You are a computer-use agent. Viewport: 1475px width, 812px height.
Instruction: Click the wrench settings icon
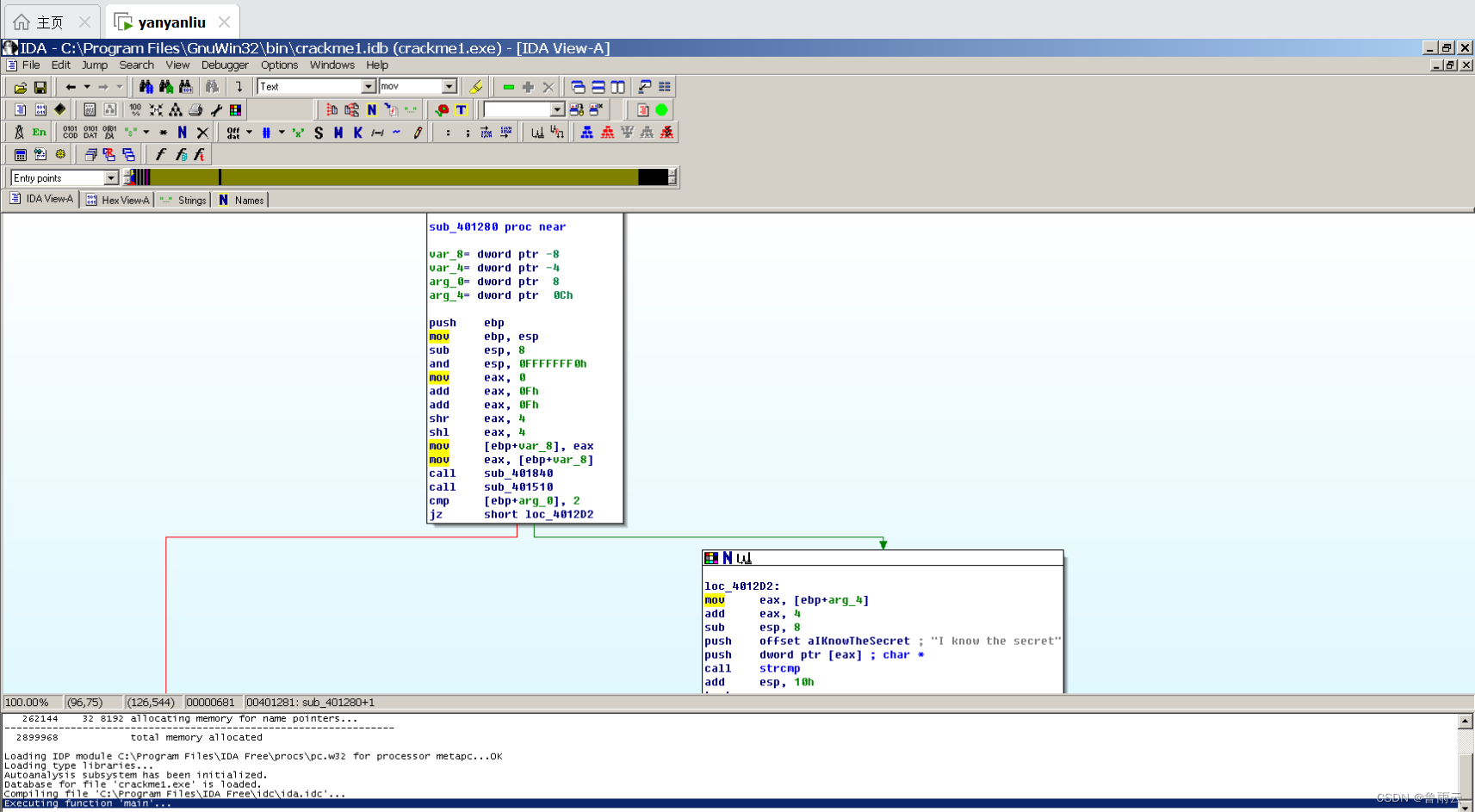[215, 109]
